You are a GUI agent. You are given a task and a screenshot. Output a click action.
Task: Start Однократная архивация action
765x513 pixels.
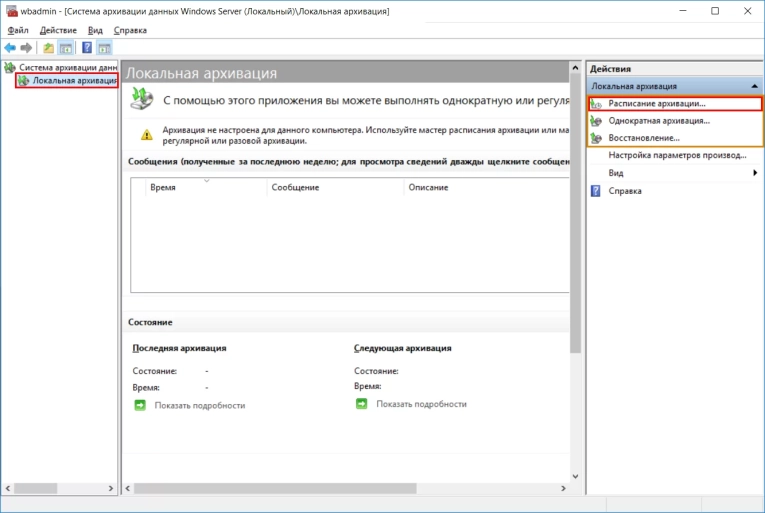pos(659,121)
